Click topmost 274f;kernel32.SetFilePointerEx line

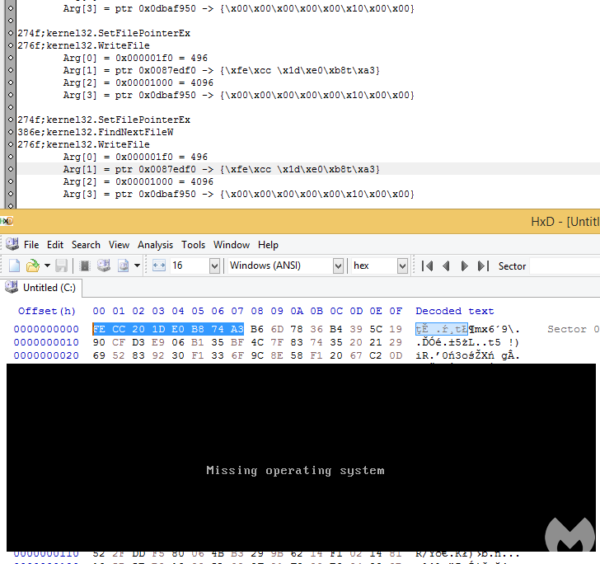[104, 33]
